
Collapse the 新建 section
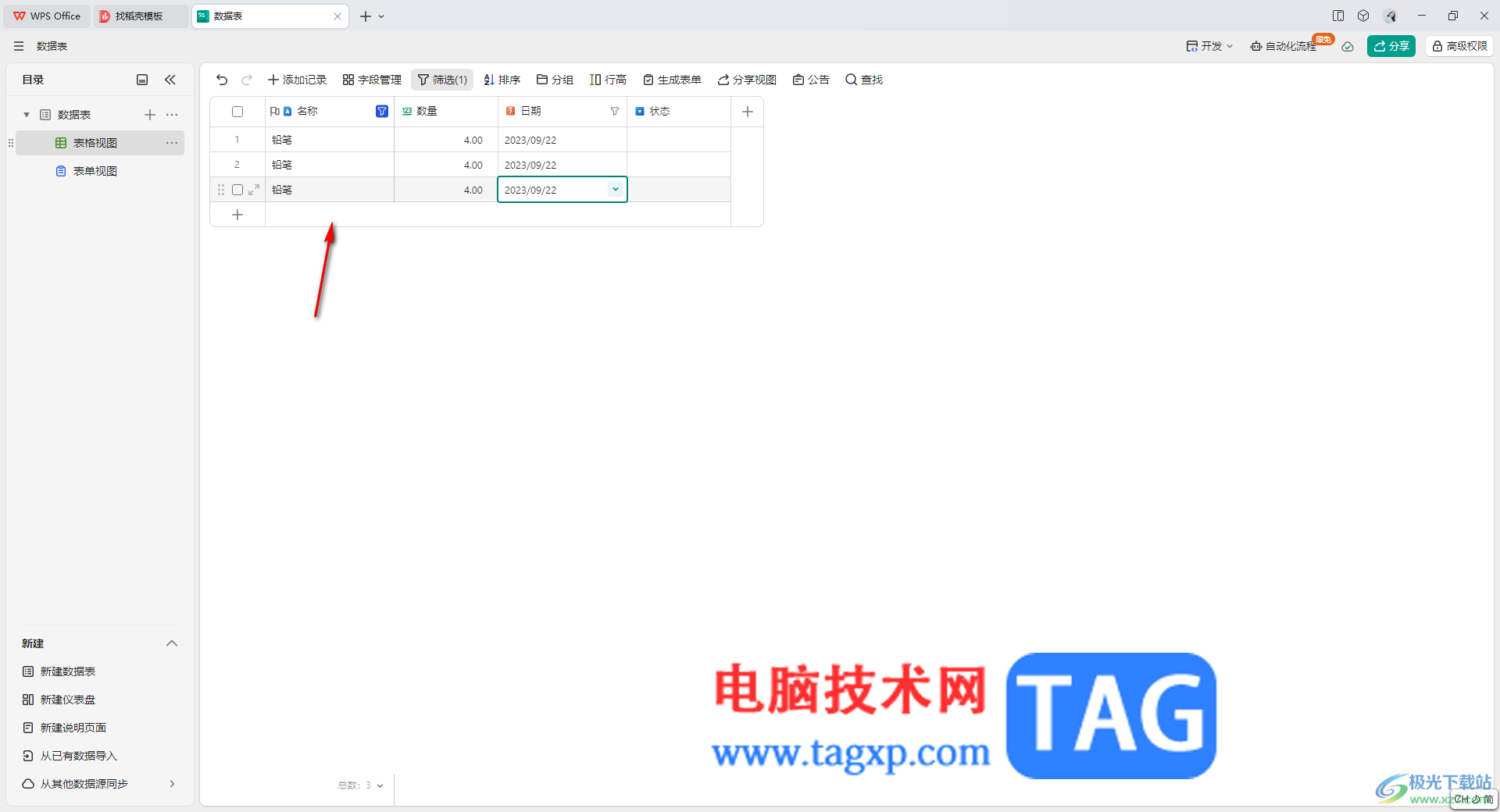point(172,643)
